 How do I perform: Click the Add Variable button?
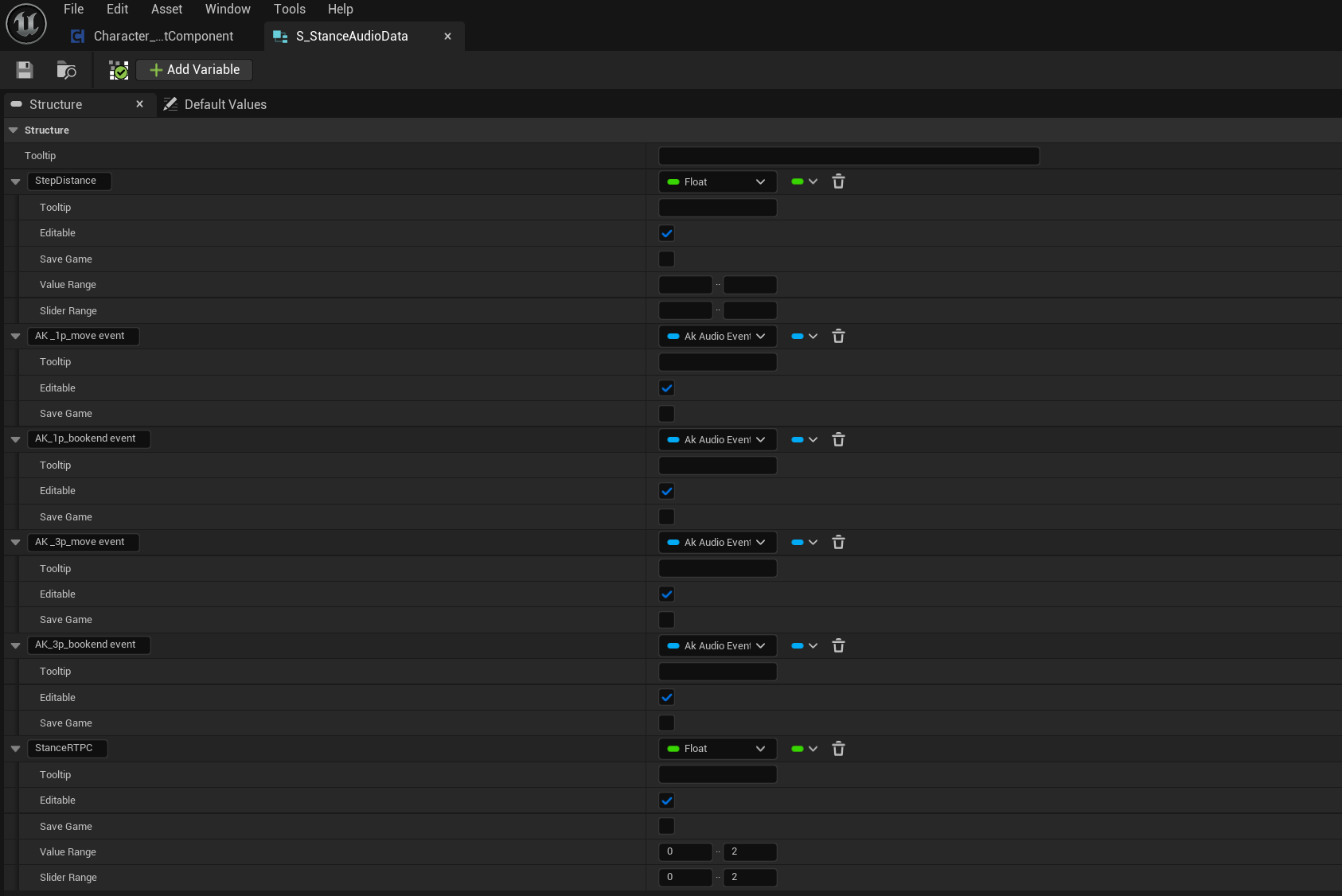(x=194, y=70)
